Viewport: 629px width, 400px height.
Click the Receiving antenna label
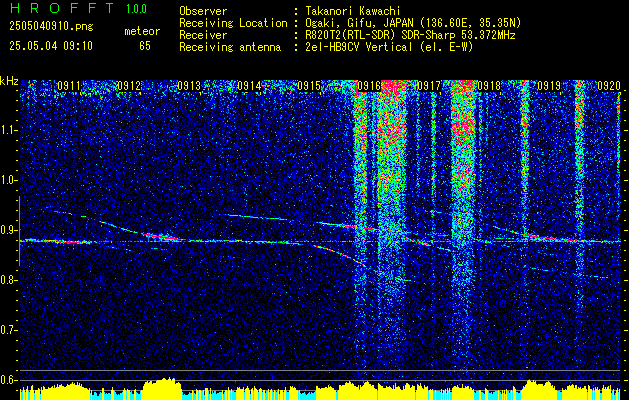click(x=230, y=47)
